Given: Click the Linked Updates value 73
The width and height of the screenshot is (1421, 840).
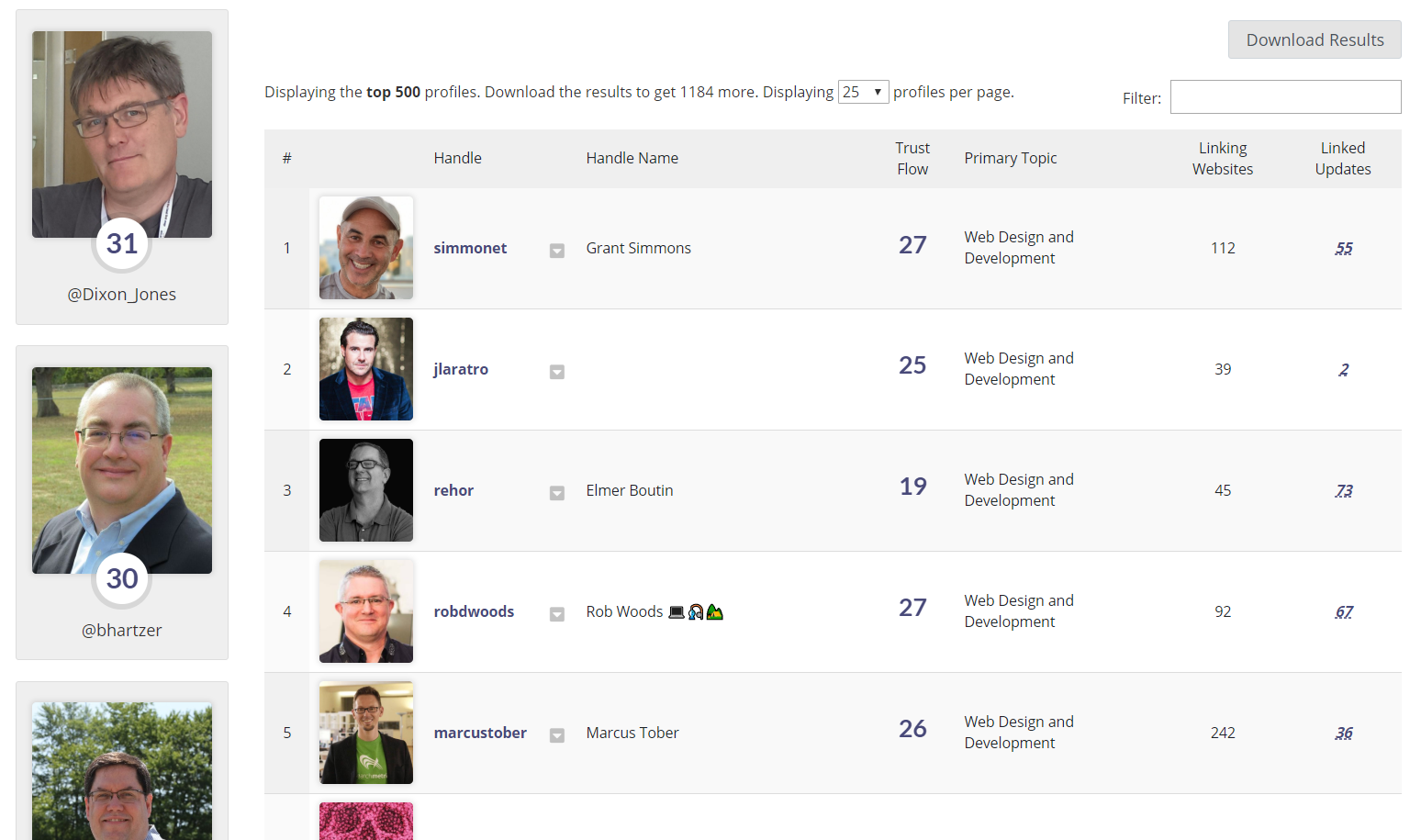Looking at the screenshot, I should click(1344, 490).
